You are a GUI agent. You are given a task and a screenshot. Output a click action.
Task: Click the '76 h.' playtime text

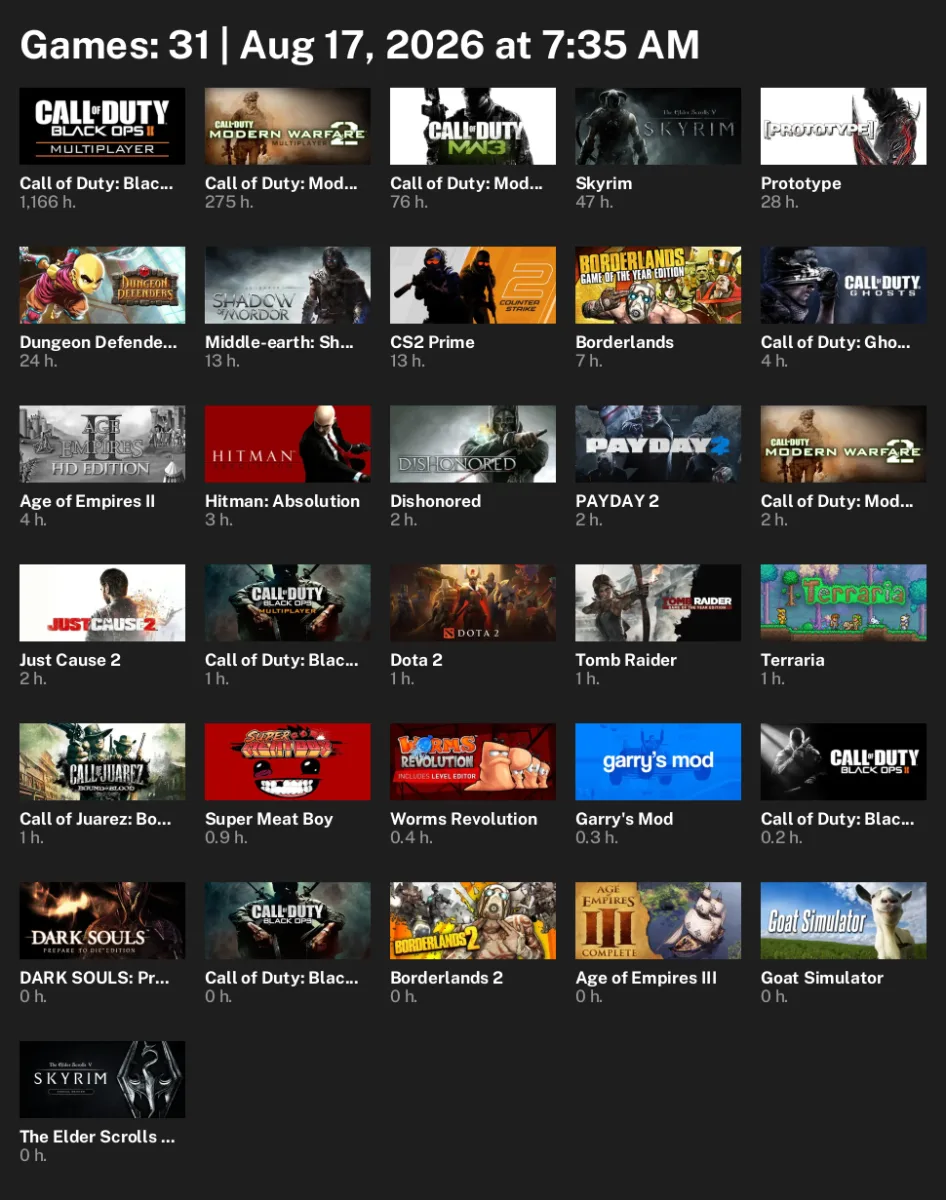coord(409,202)
